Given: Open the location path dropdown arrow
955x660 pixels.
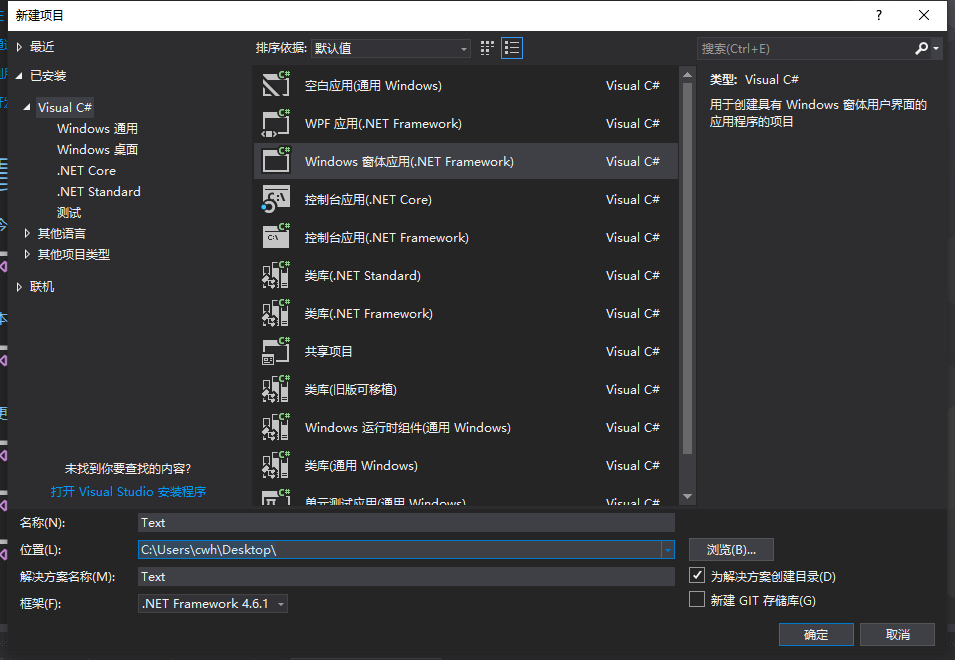Looking at the screenshot, I should (x=668, y=550).
